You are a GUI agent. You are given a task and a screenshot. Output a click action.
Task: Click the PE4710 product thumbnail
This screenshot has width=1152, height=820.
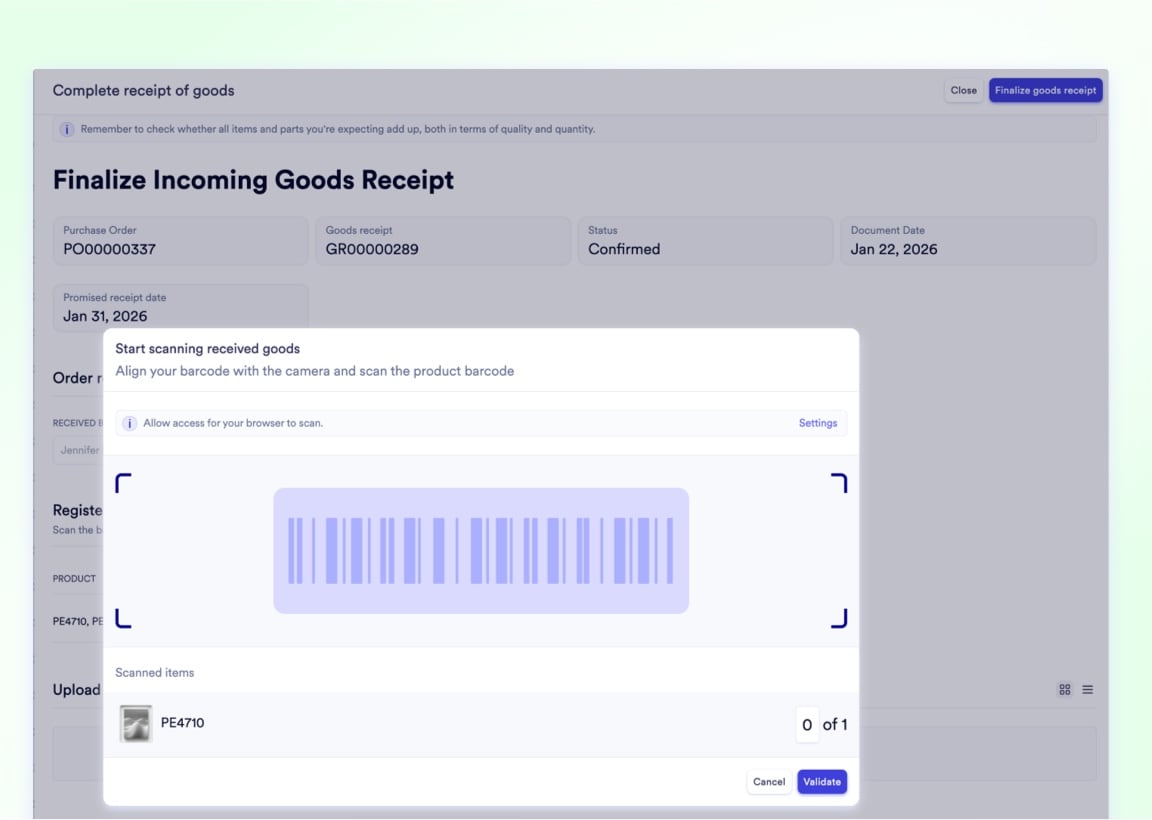136,724
